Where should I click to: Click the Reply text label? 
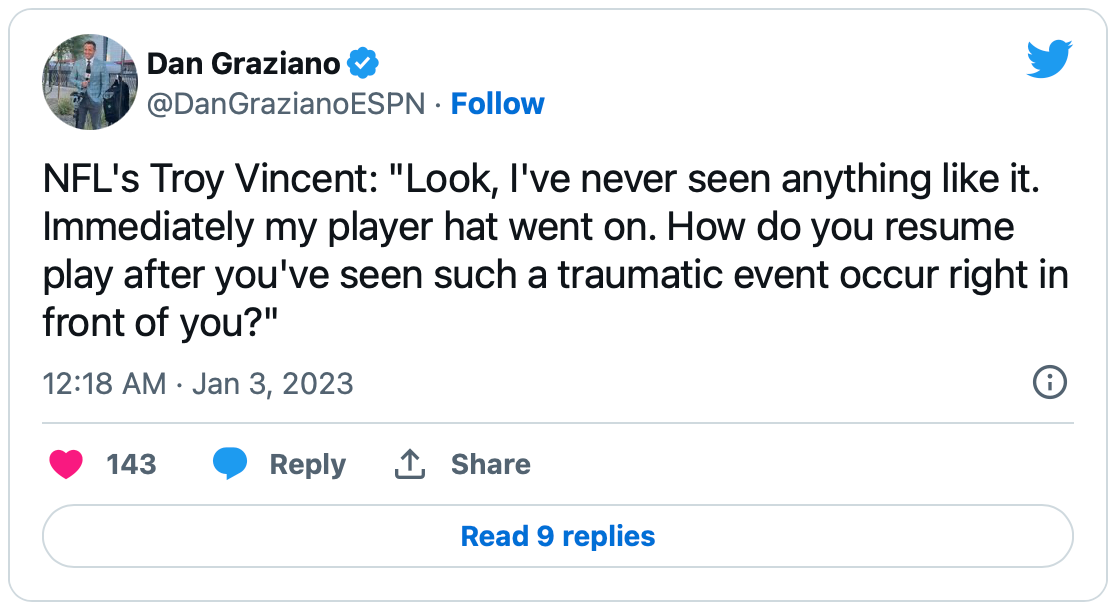[307, 464]
